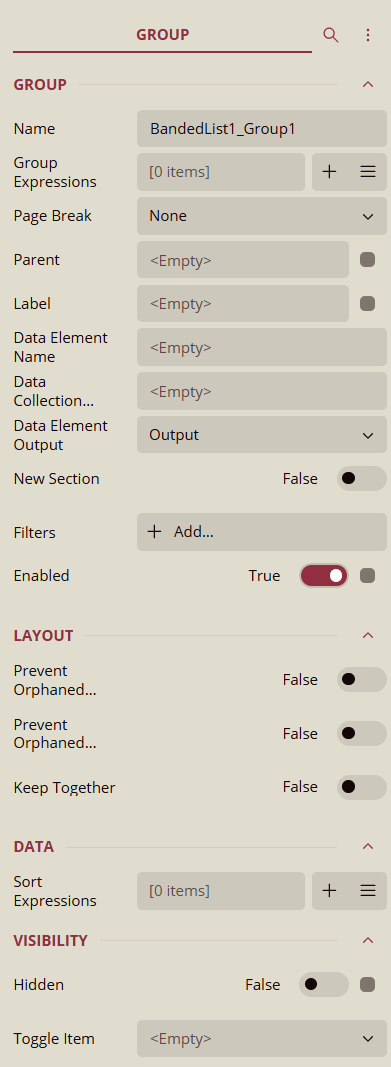Screen dimensions: 391x1067
Task: Click the Data Element Name field
Action: [262, 347]
